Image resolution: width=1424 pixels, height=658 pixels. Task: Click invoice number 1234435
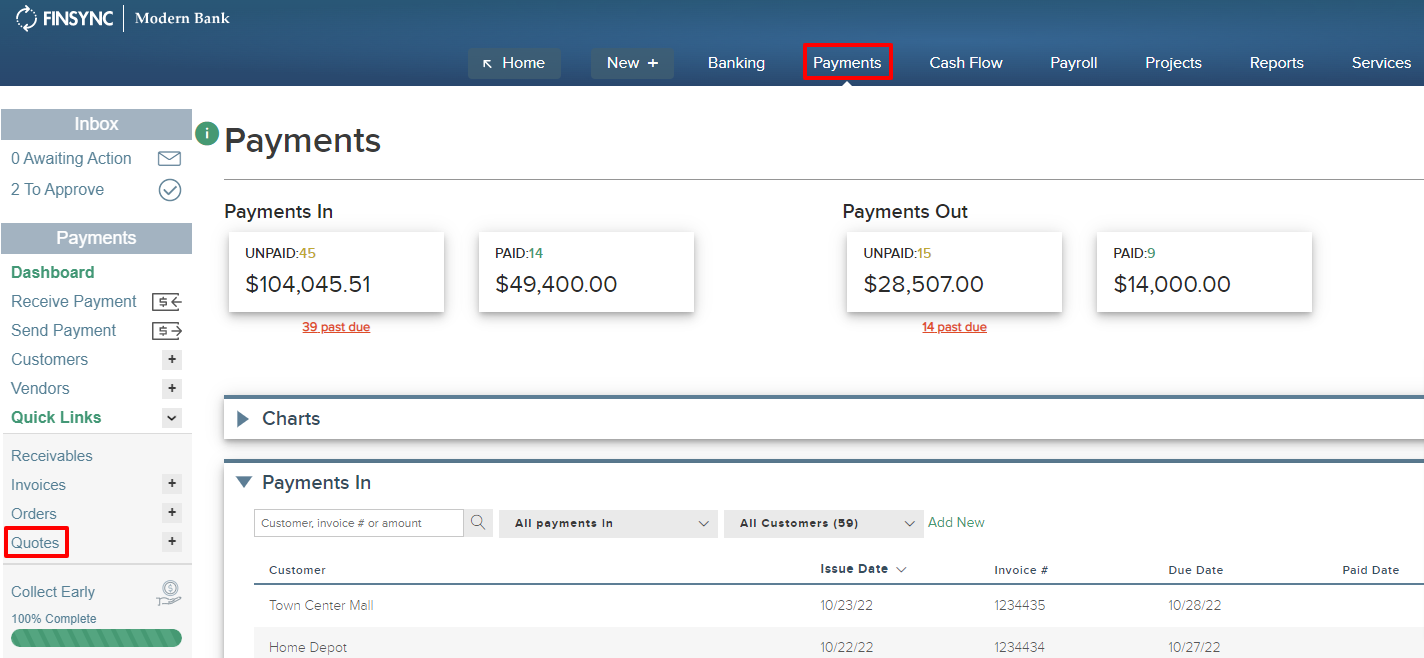pyautogui.click(x=1019, y=605)
